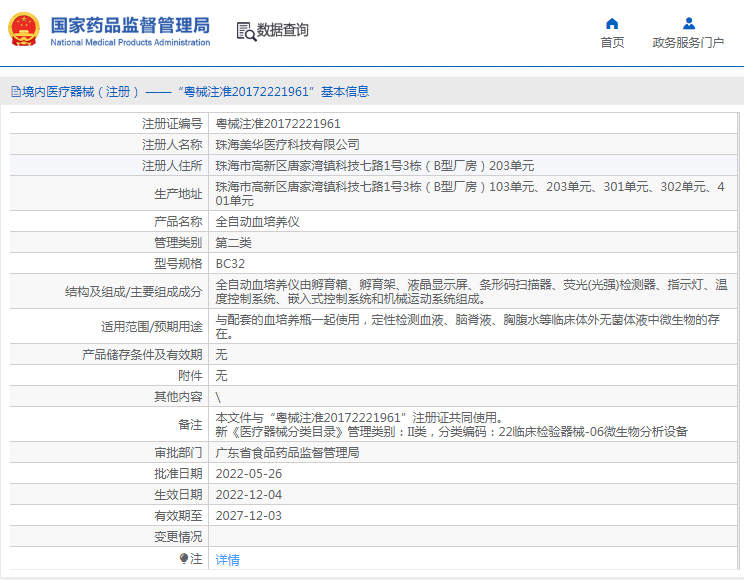
Task: Select registration number 粤械注准20172221961 value
Action: (x=278, y=124)
